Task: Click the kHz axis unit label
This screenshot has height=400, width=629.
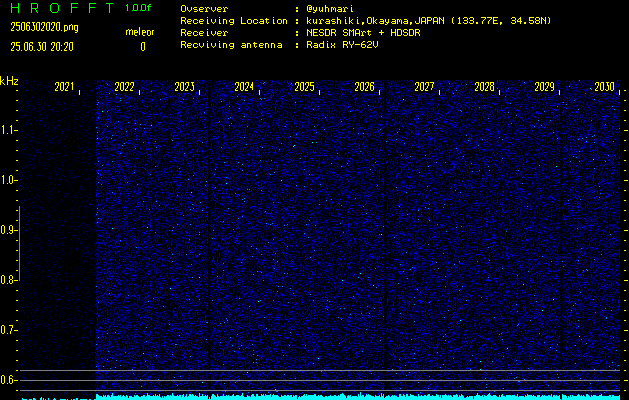Action: coord(9,81)
